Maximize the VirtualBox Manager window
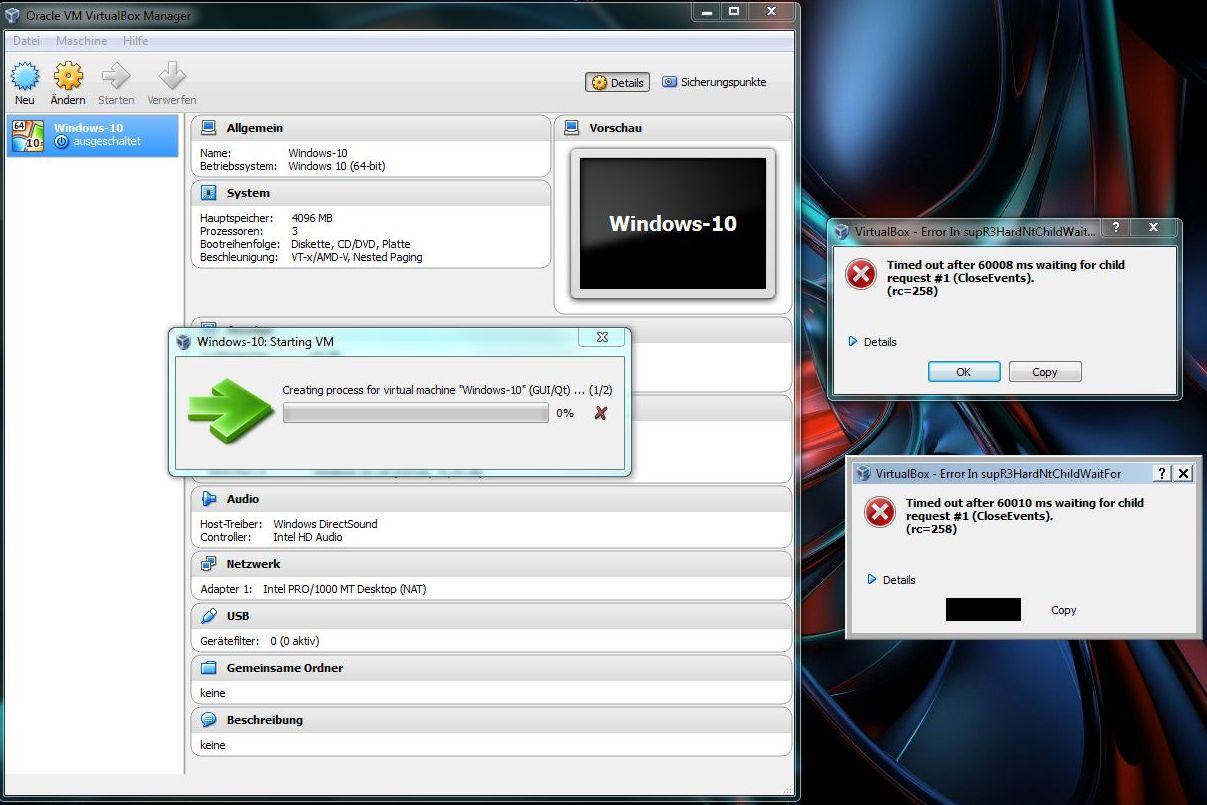The width and height of the screenshot is (1207, 805). [x=734, y=12]
